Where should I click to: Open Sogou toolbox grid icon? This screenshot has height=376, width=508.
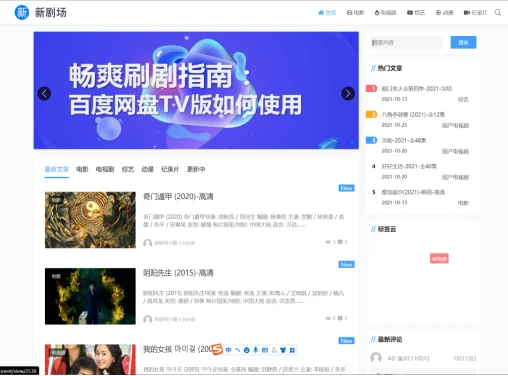pyautogui.click(x=292, y=350)
